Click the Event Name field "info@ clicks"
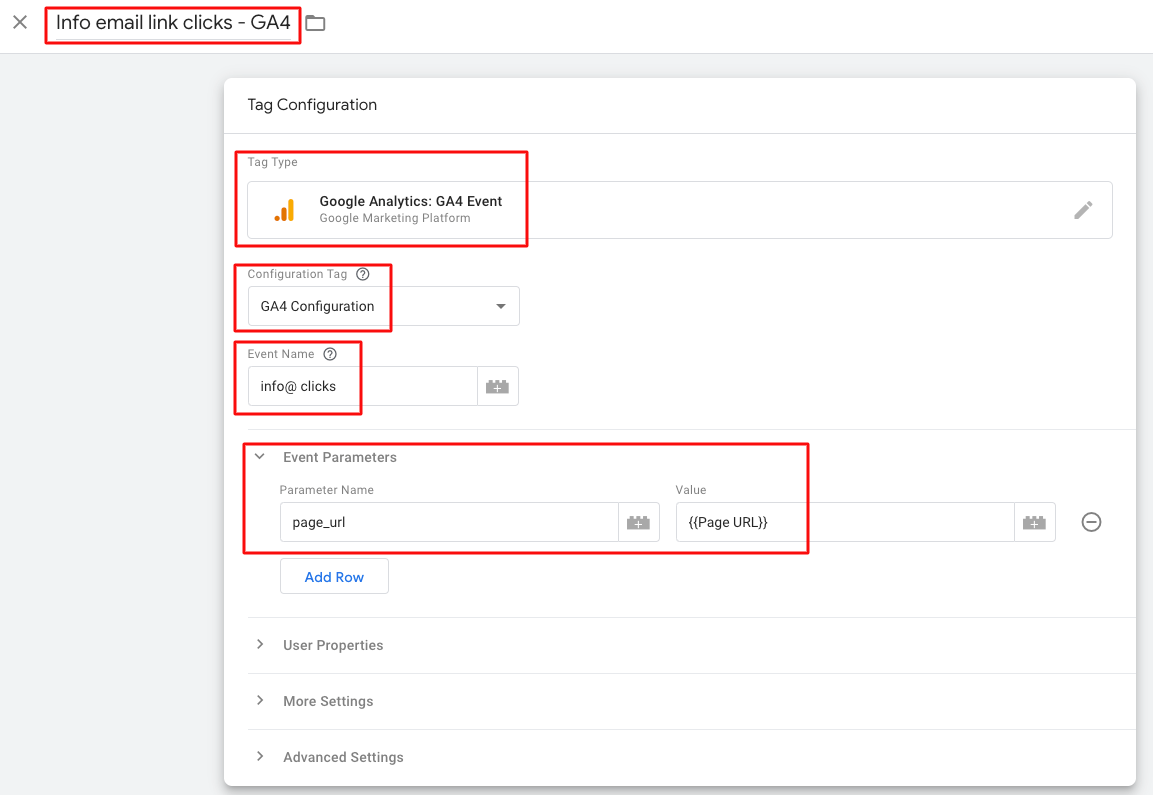 pos(363,386)
